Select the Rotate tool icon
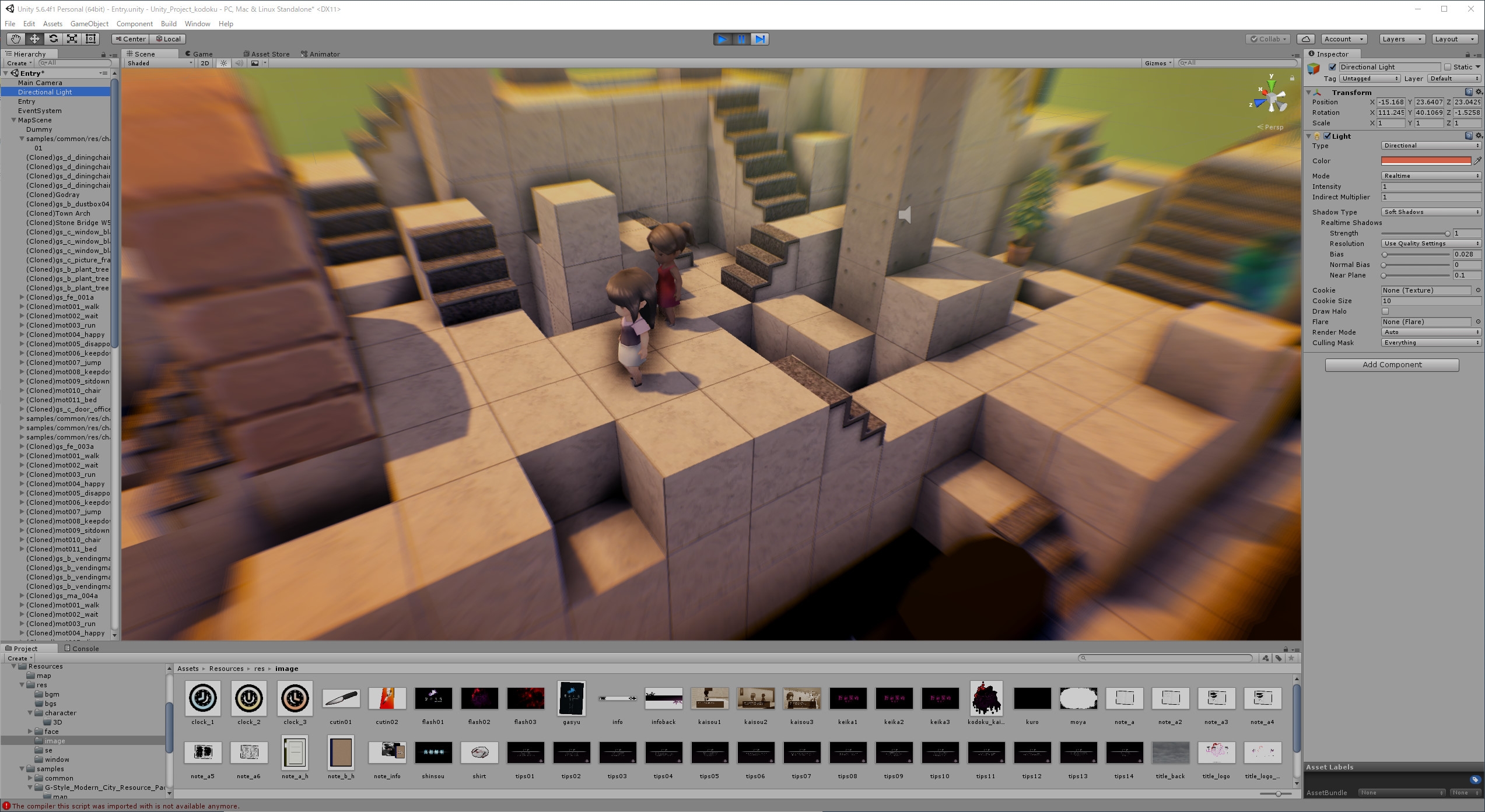This screenshot has height=812, width=1485. click(53, 39)
